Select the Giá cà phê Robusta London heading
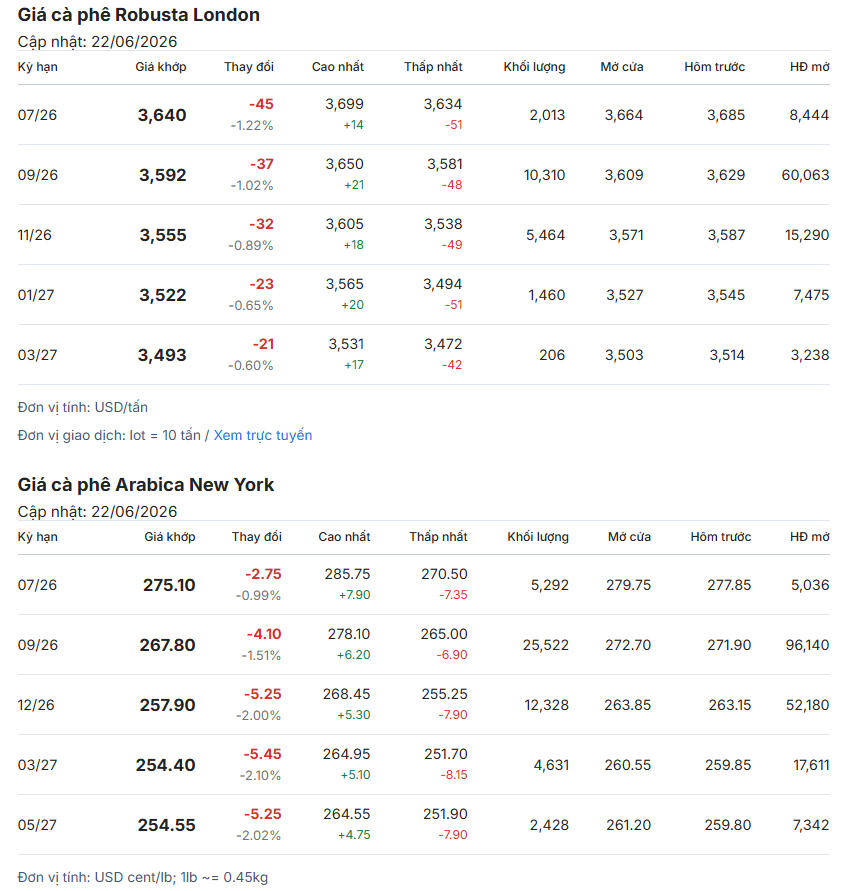Viewport: 847px width, 891px height. pyautogui.click(x=139, y=15)
